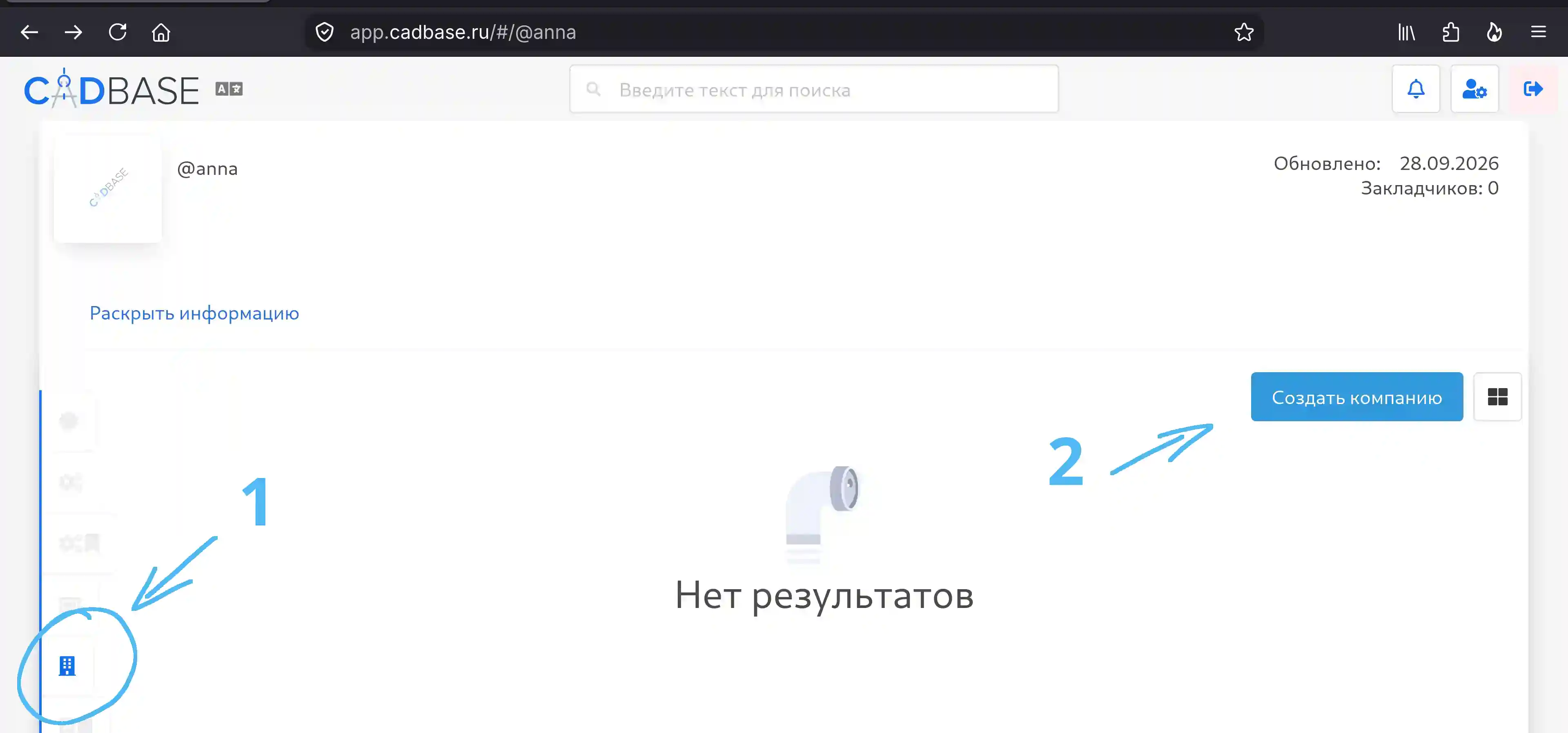Click the @anna username text

pos(207,169)
